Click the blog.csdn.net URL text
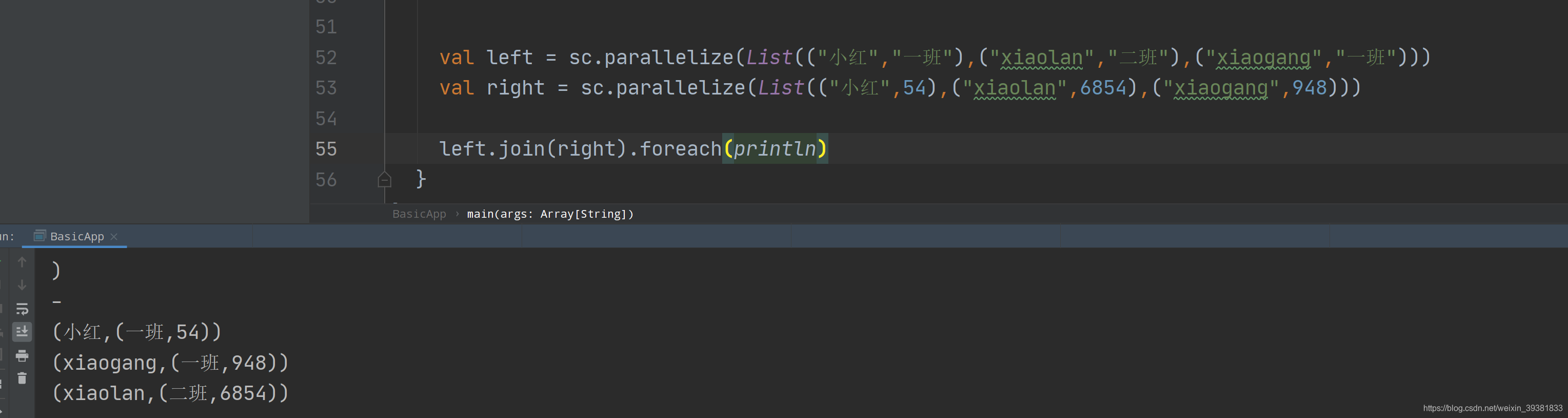This screenshot has height=418, width=1568. click(1493, 408)
